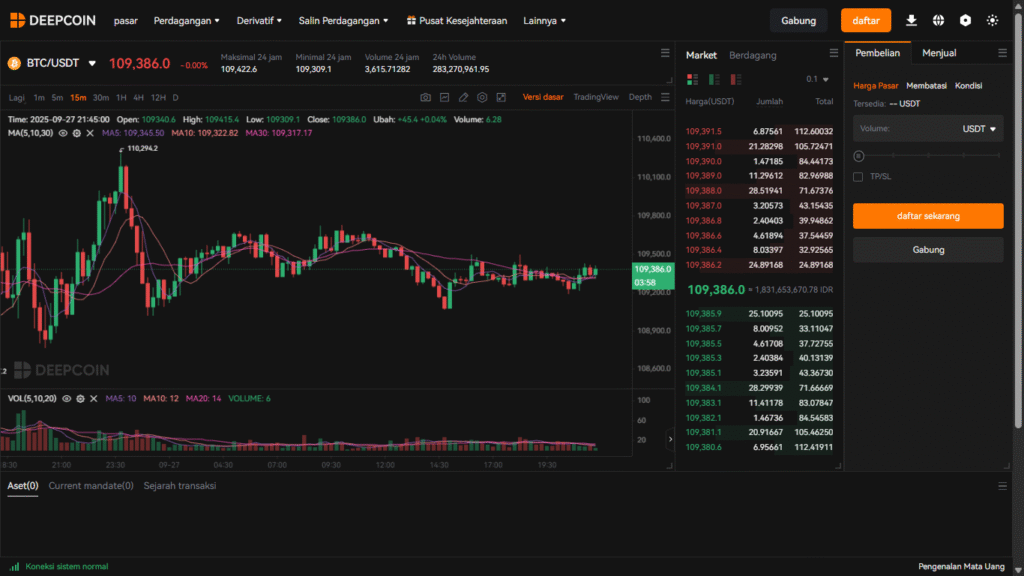Click the Volume input field
The width and height of the screenshot is (1024, 576).
click(910, 128)
